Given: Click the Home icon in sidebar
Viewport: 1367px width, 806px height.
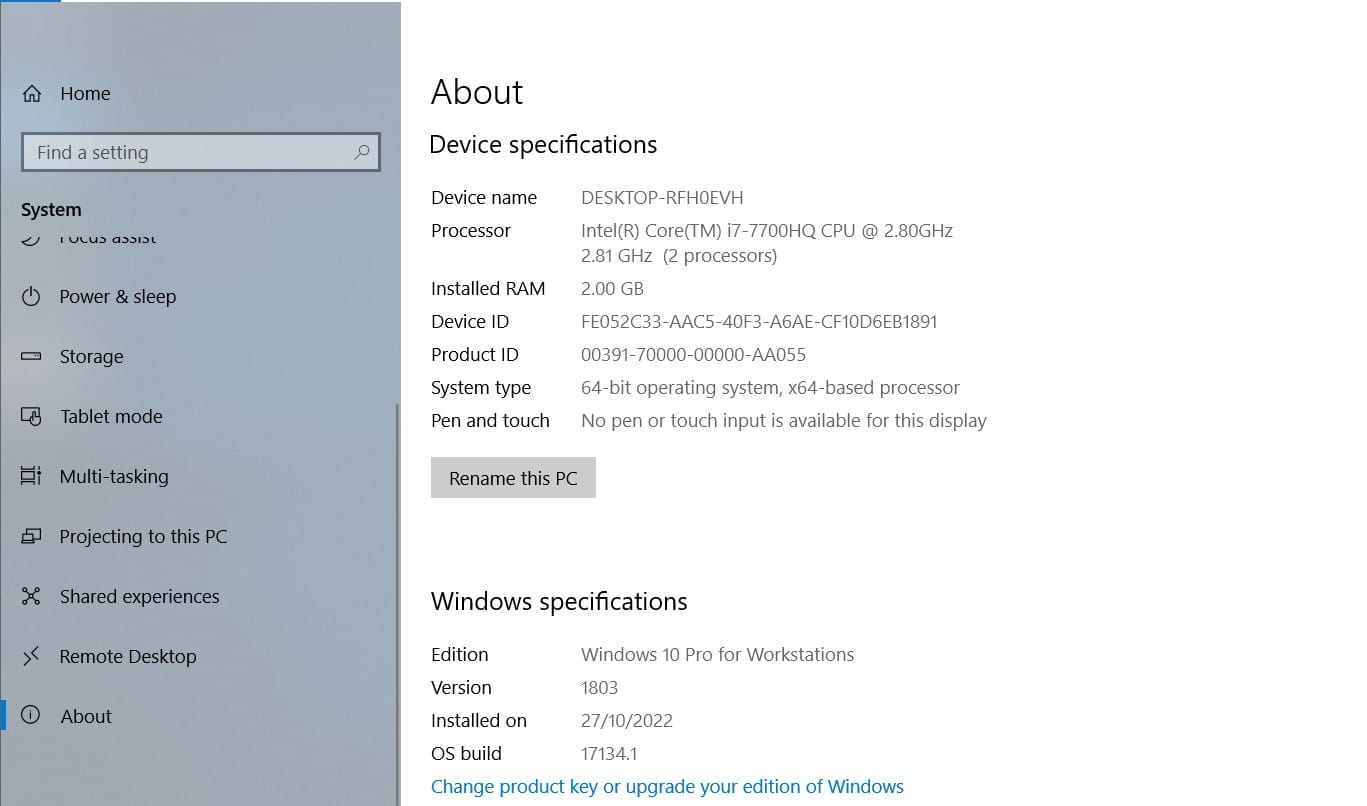Looking at the screenshot, I should pyautogui.click(x=32, y=93).
